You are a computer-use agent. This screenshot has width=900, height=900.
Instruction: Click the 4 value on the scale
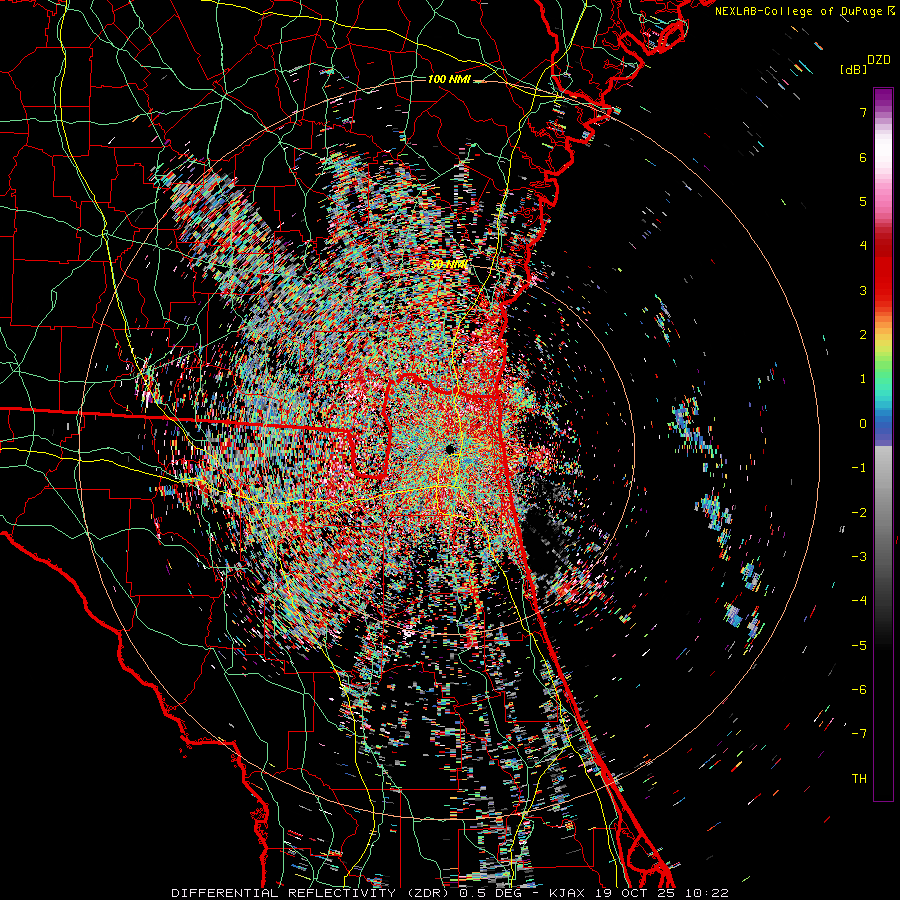pyautogui.click(x=863, y=246)
